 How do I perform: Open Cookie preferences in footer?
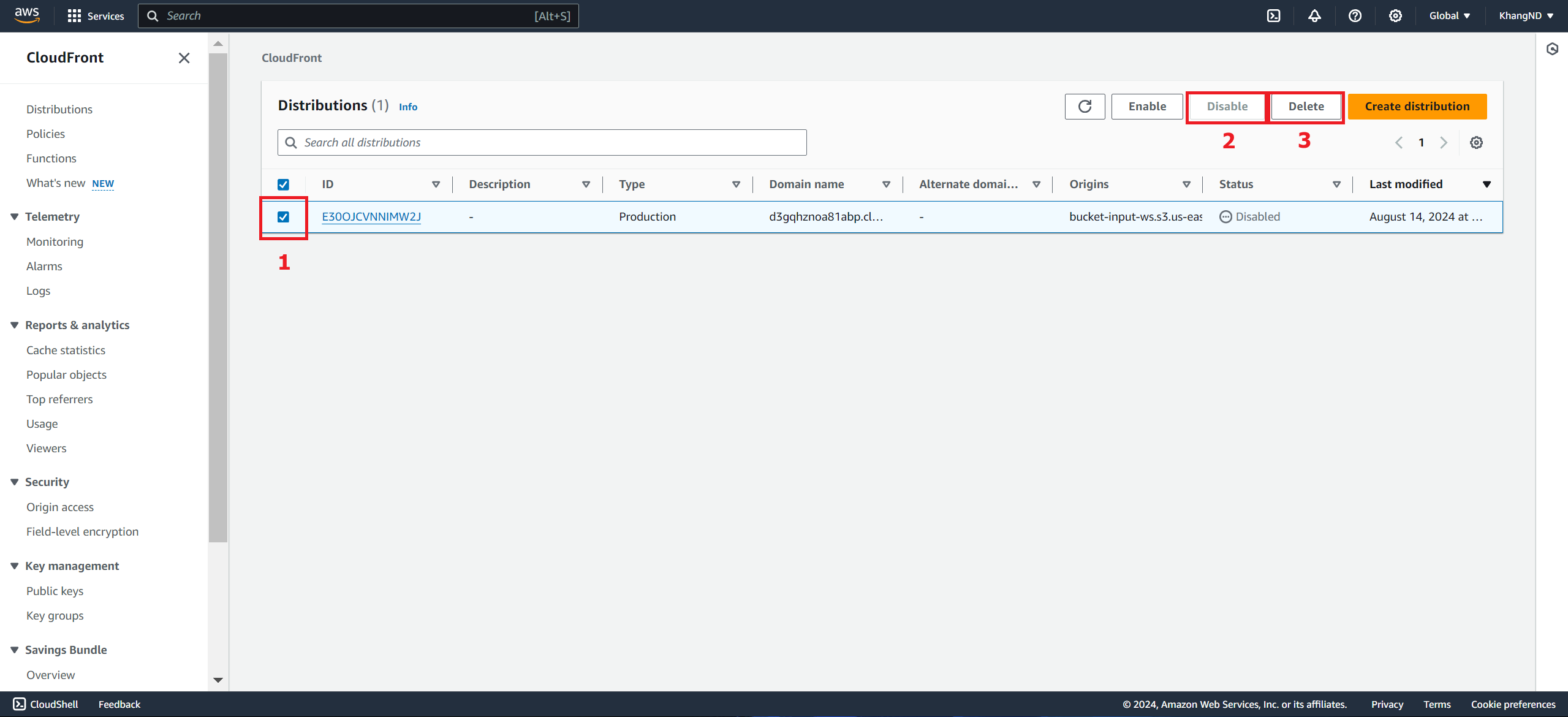pos(1513,704)
